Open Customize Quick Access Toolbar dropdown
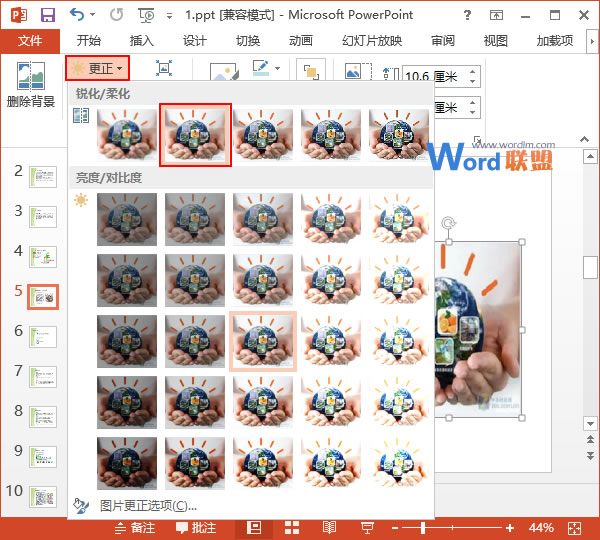600x540 pixels. click(x=169, y=16)
